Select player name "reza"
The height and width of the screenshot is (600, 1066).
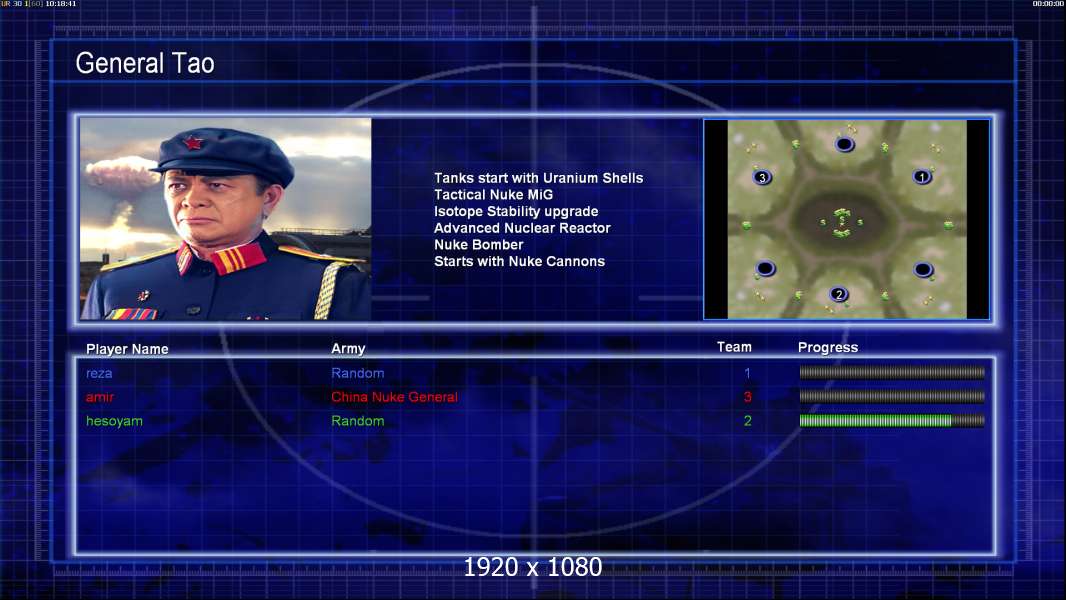click(x=99, y=373)
